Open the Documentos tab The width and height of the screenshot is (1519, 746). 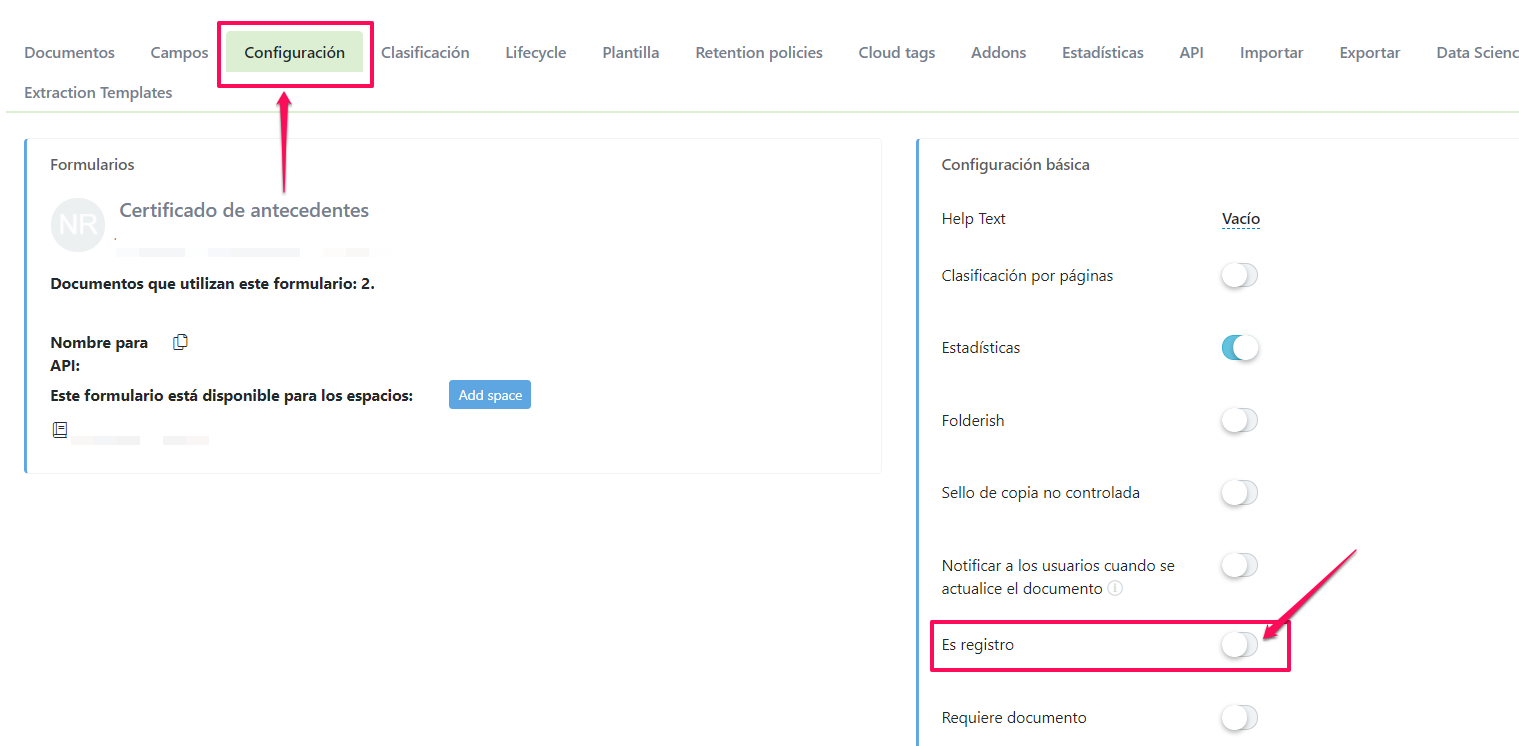click(x=69, y=53)
